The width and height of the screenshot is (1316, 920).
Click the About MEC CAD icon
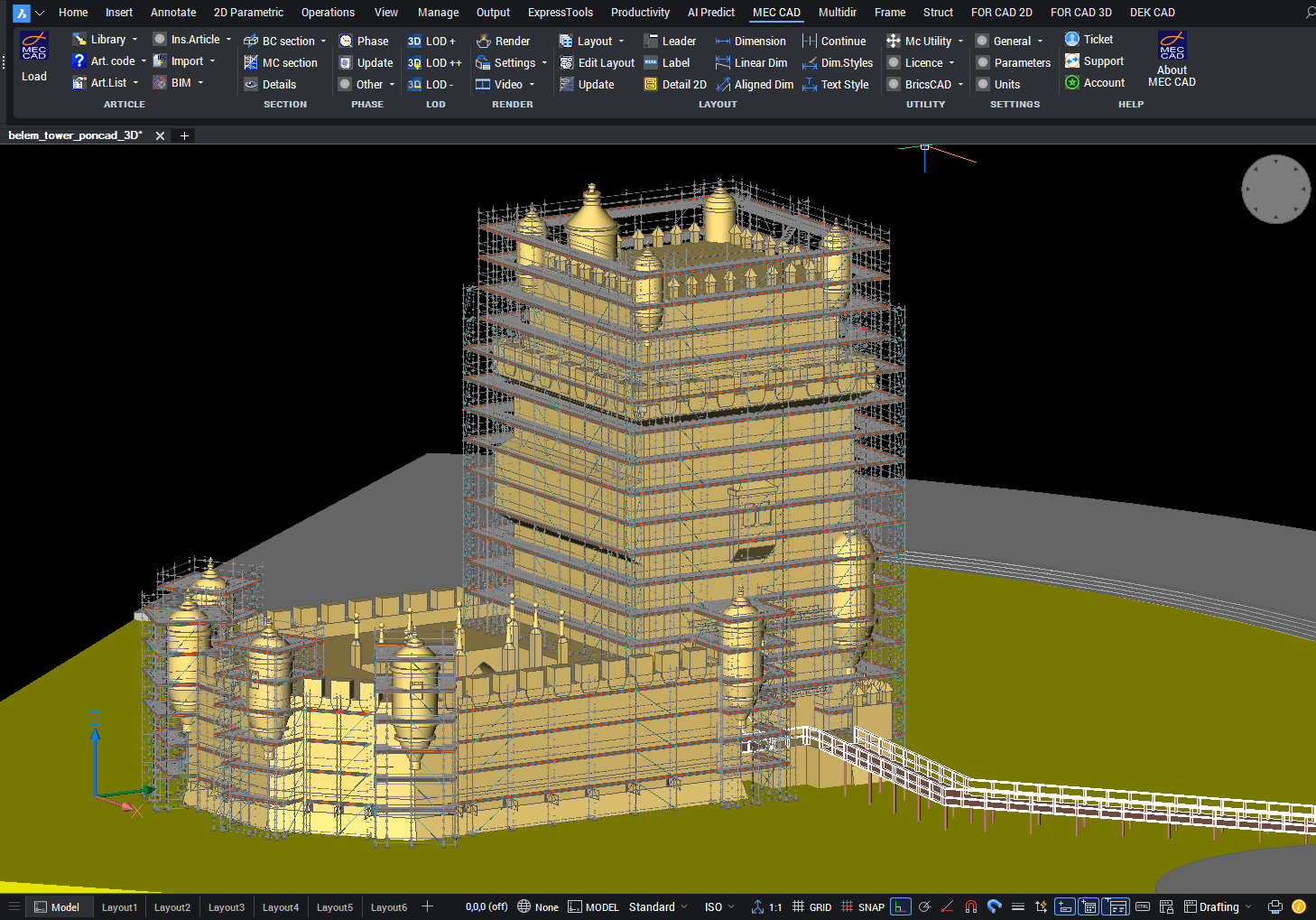point(1172,46)
